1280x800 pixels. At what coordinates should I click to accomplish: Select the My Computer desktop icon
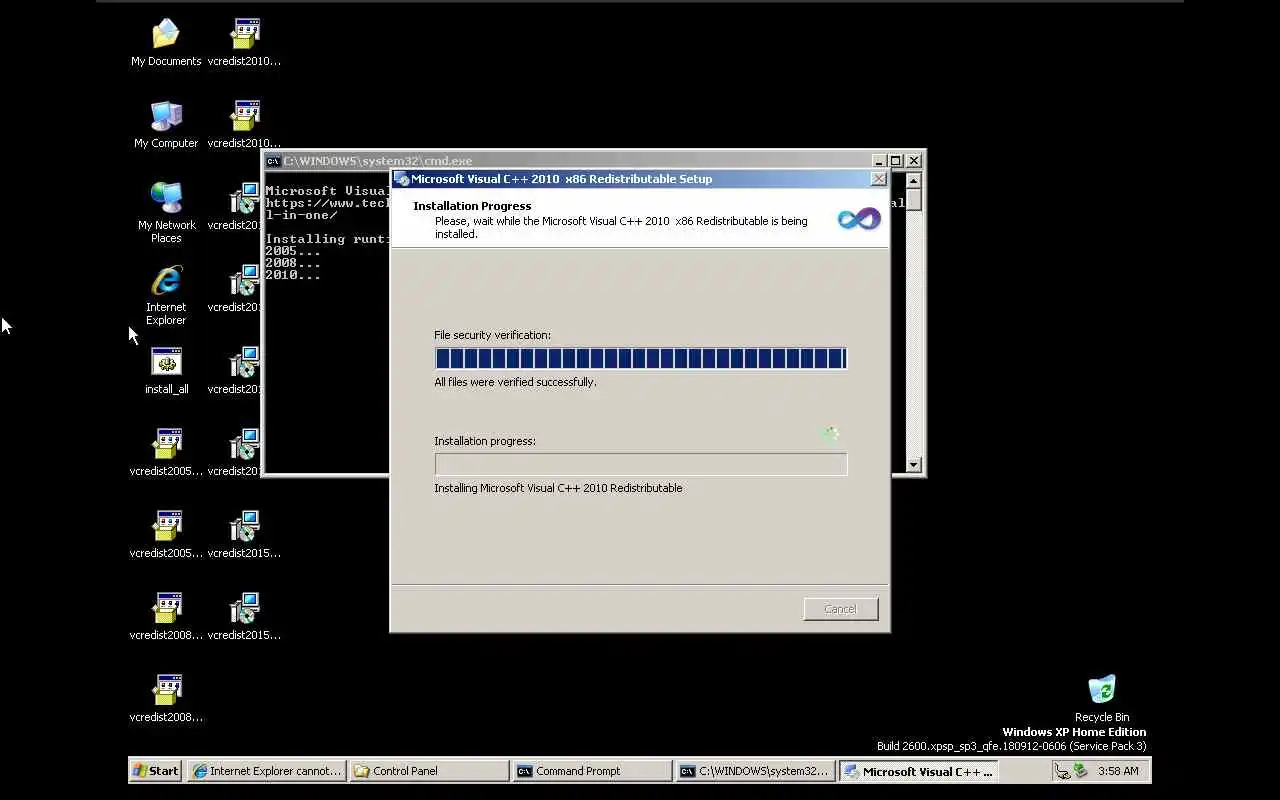tap(166, 124)
